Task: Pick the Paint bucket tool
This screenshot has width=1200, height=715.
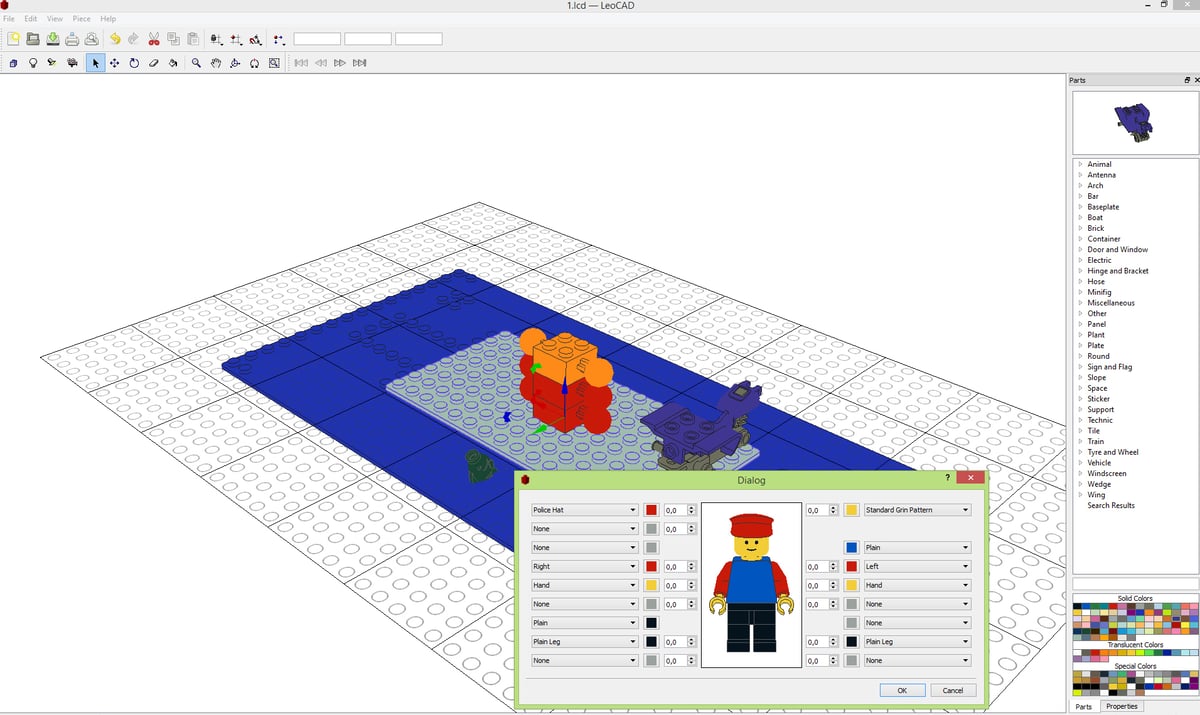Action: (173, 63)
